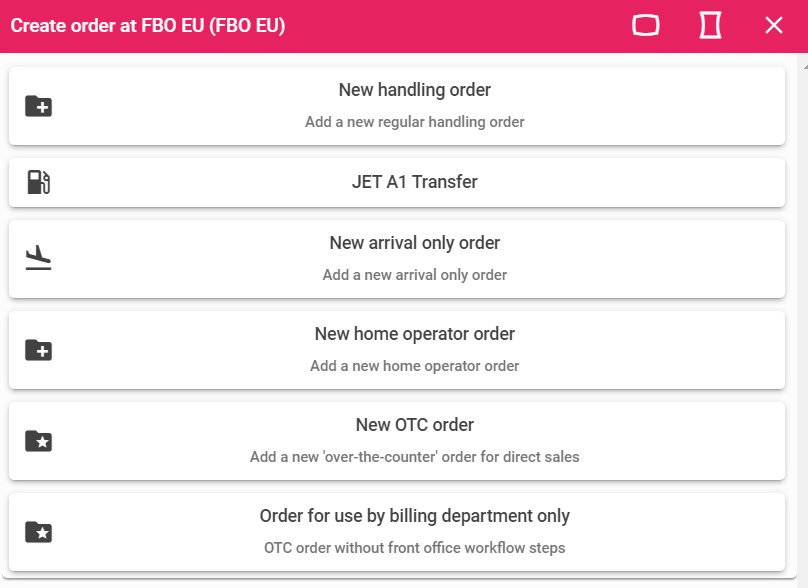Click the folder-plus icon for handling order
The height and width of the screenshot is (588, 808).
39,106
